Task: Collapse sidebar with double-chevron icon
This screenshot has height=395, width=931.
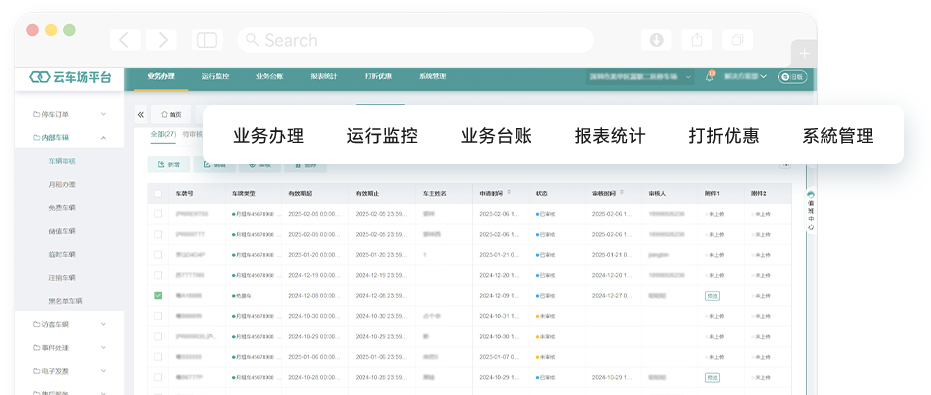Action: pos(141,114)
